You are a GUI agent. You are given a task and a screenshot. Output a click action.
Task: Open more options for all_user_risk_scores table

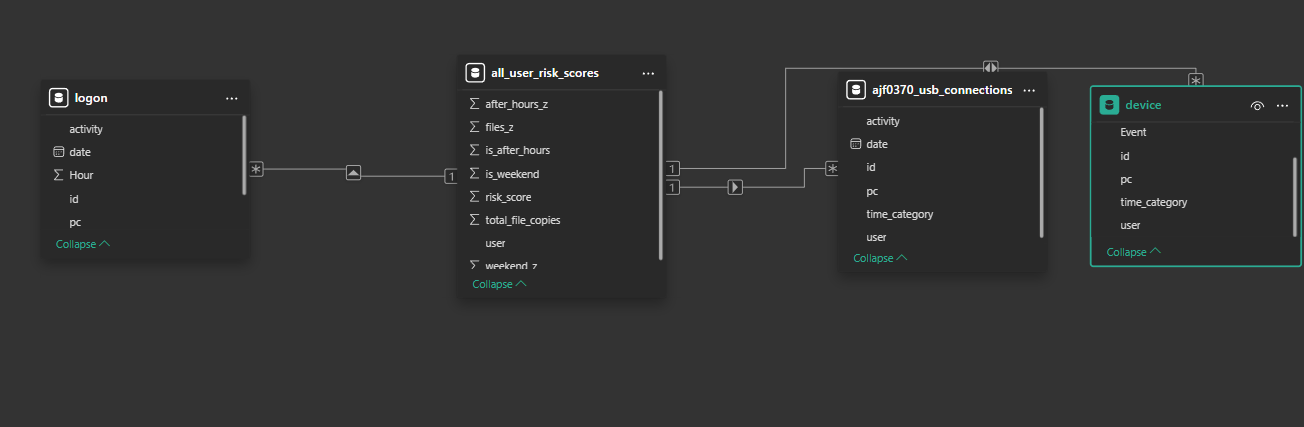coord(648,73)
